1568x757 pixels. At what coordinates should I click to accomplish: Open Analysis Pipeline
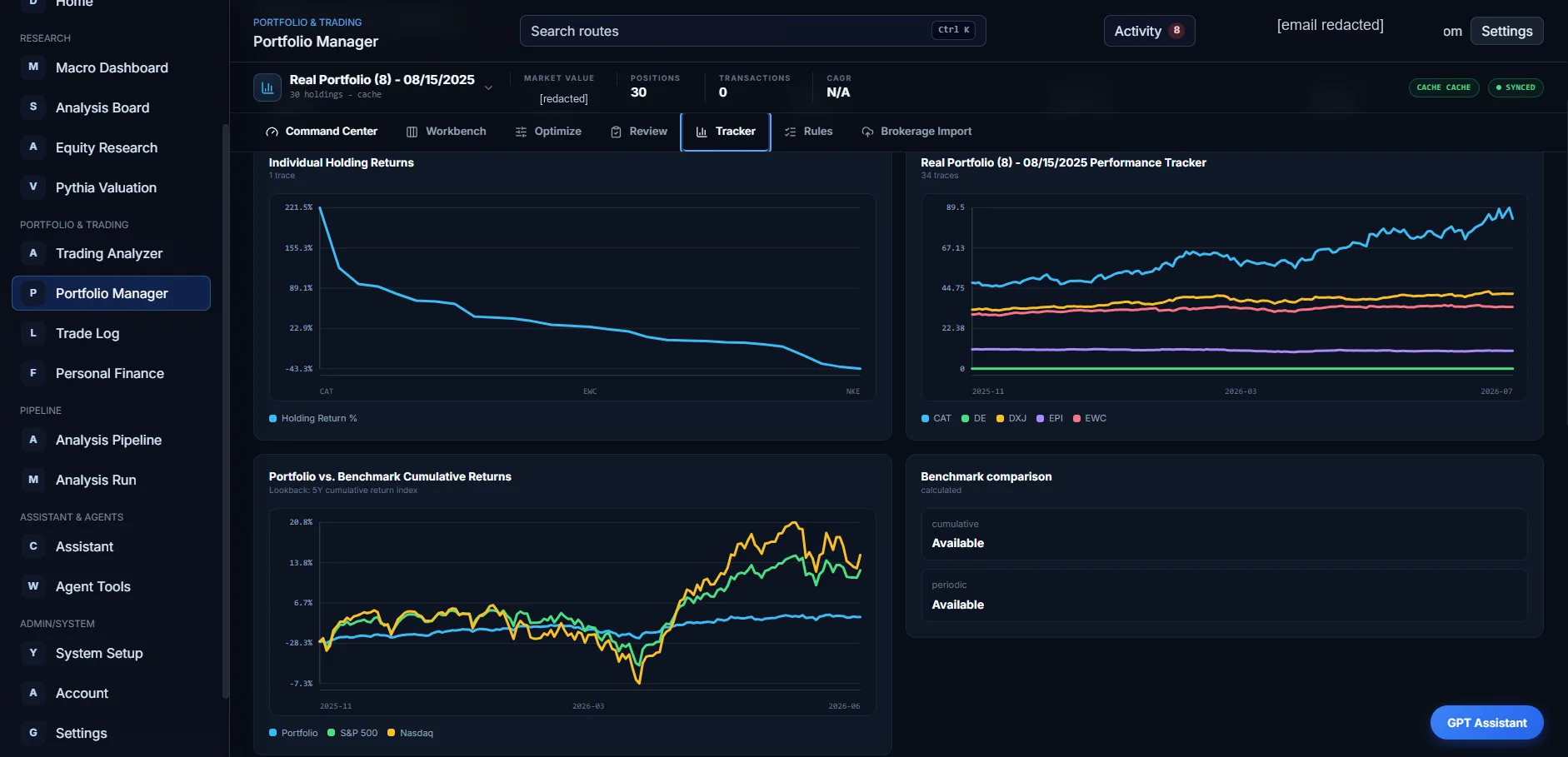112,440
